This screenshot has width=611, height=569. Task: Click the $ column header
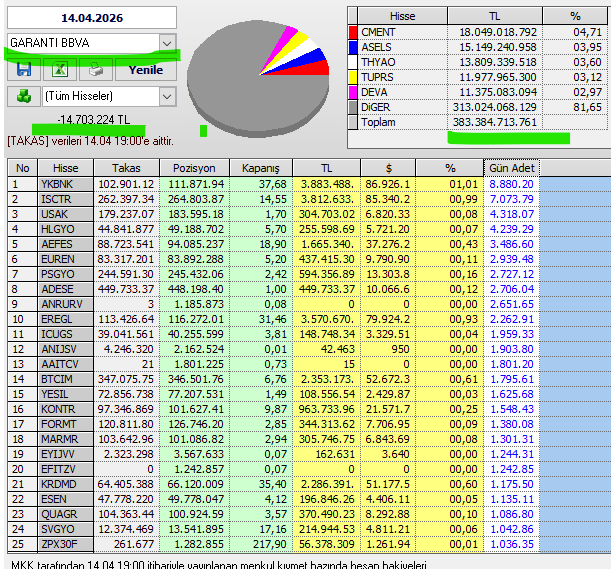click(x=388, y=168)
